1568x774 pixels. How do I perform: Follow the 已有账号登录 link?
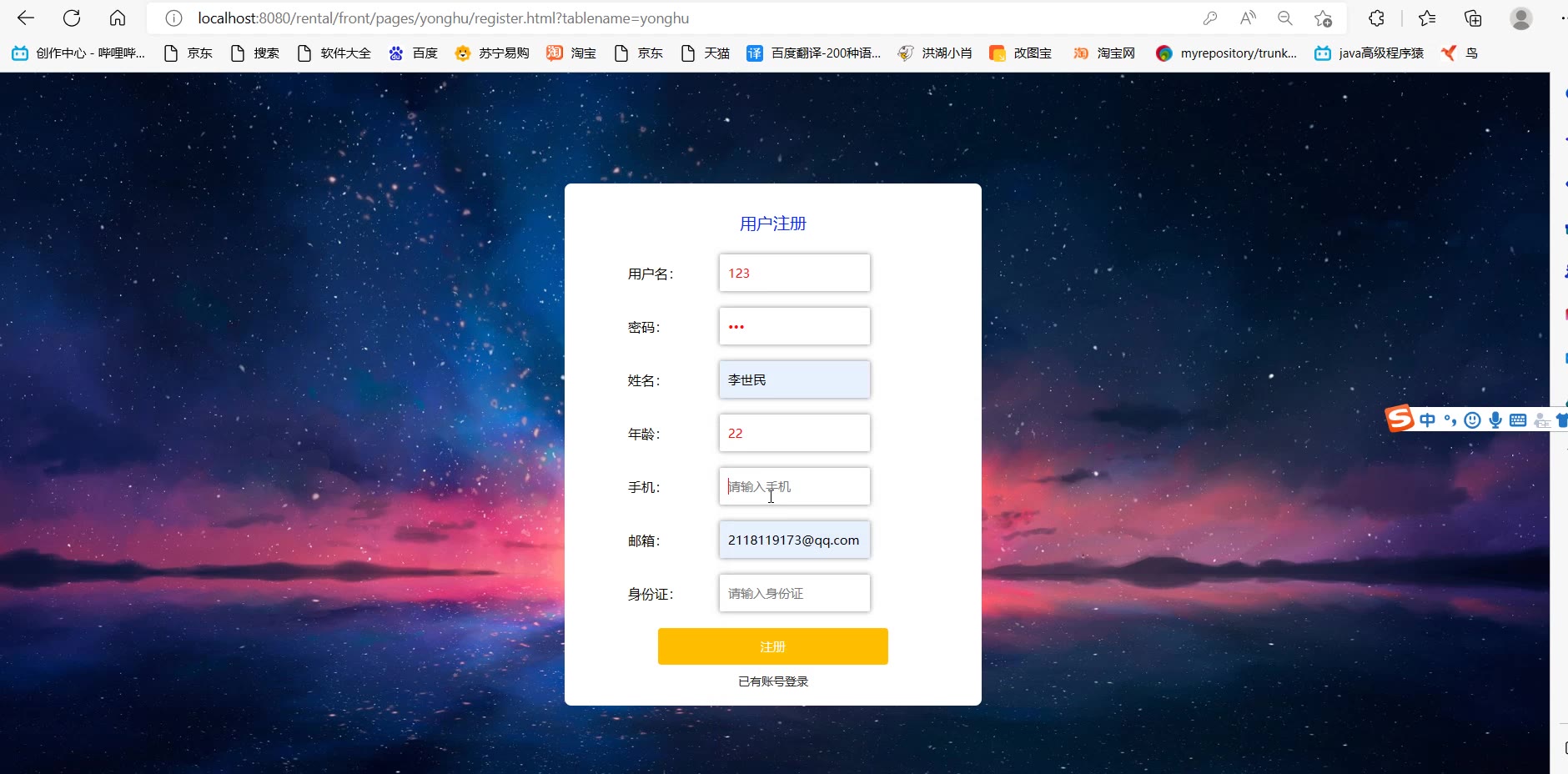[x=773, y=681]
